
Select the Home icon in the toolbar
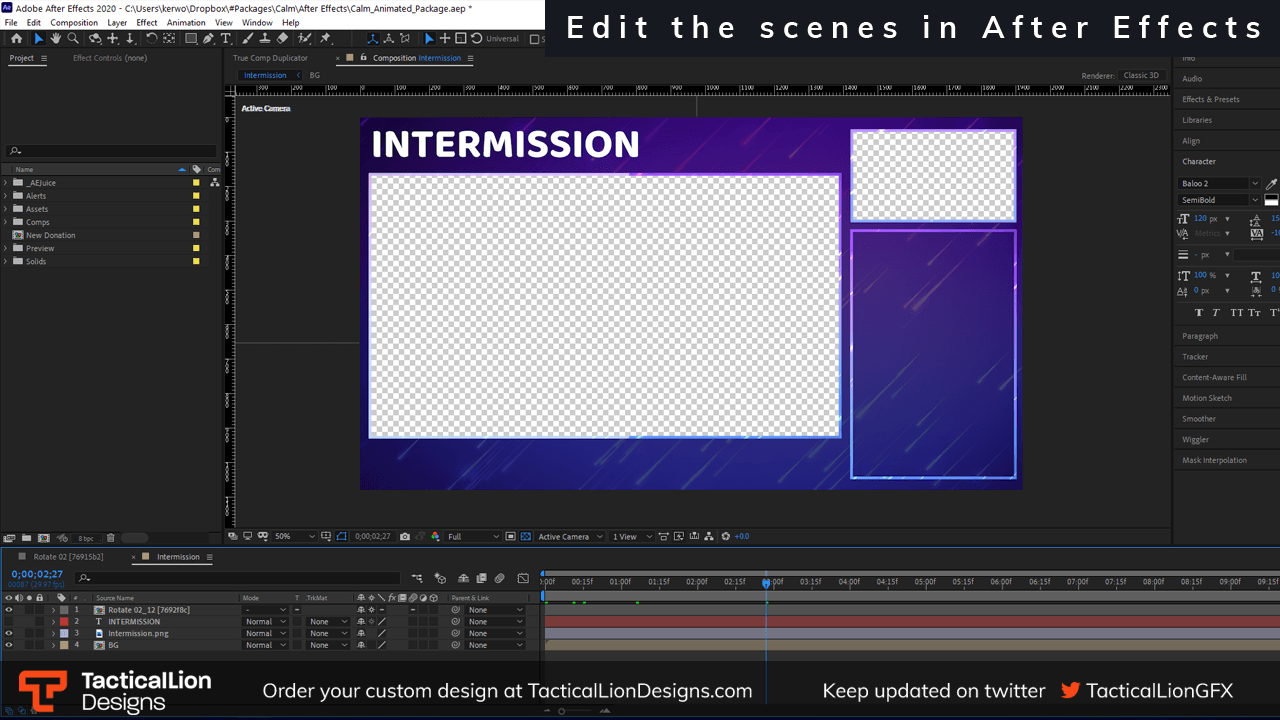[16, 38]
